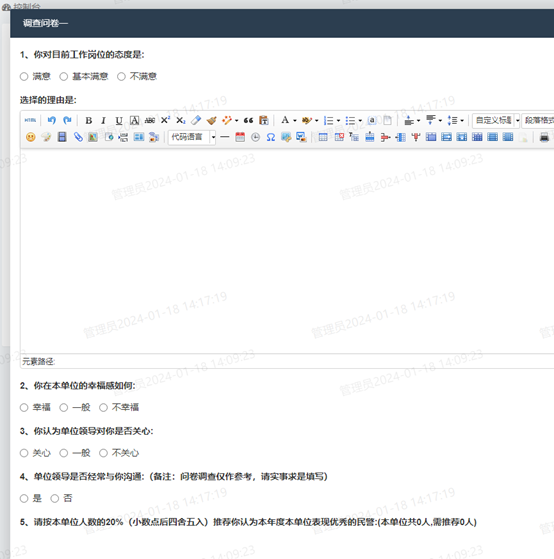This screenshot has width=554, height=559.
Task: Toggle underline formatting
Action: (x=119, y=120)
